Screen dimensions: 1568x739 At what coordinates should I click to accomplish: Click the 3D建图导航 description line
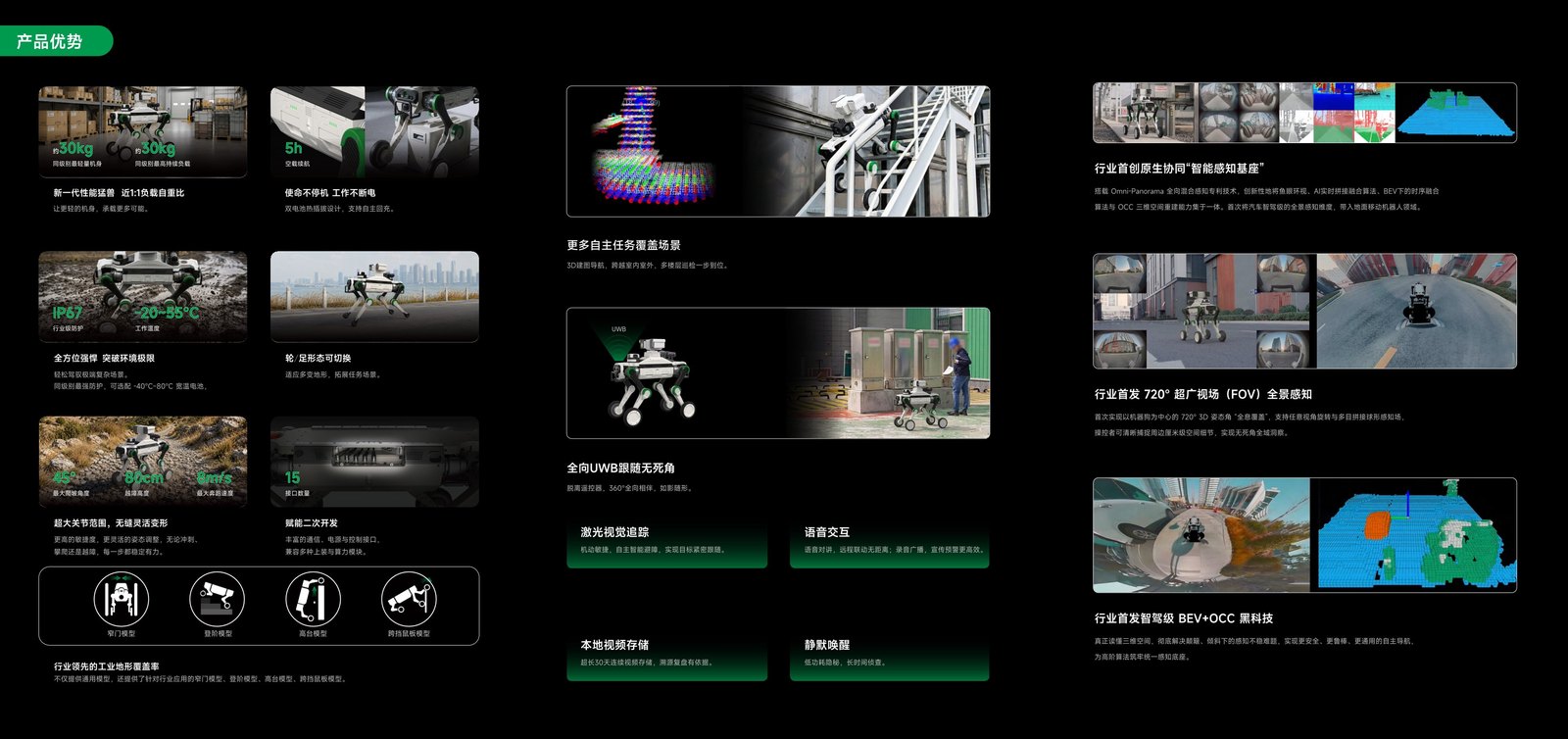tap(647, 266)
